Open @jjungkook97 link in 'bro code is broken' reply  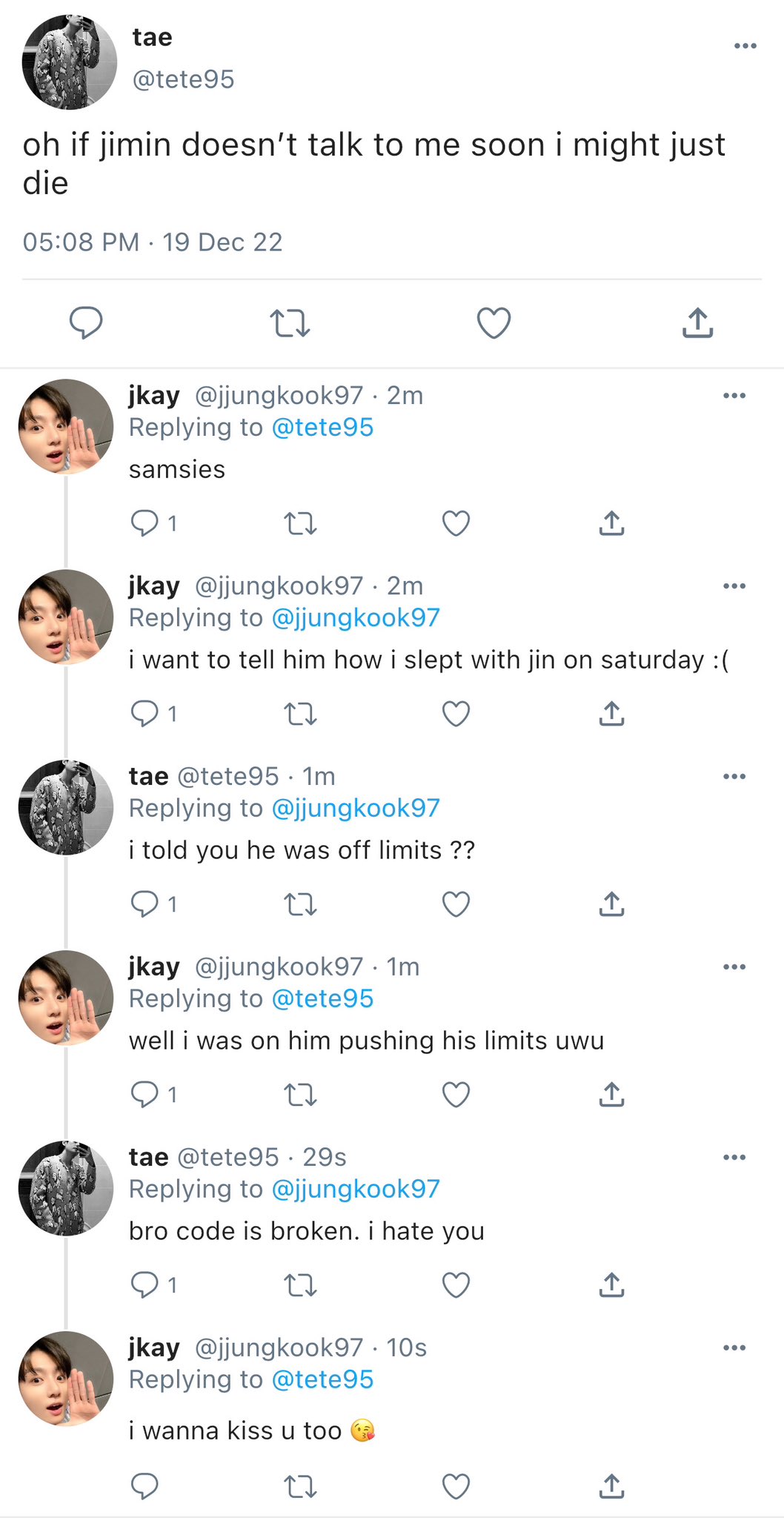tap(356, 1189)
